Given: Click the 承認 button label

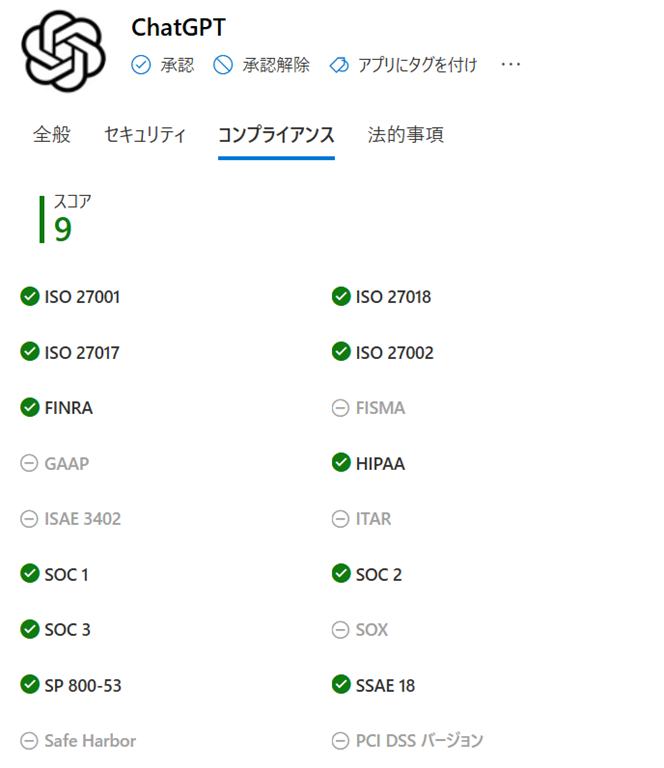Looking at the screenshot, I should tap(177, 65).
